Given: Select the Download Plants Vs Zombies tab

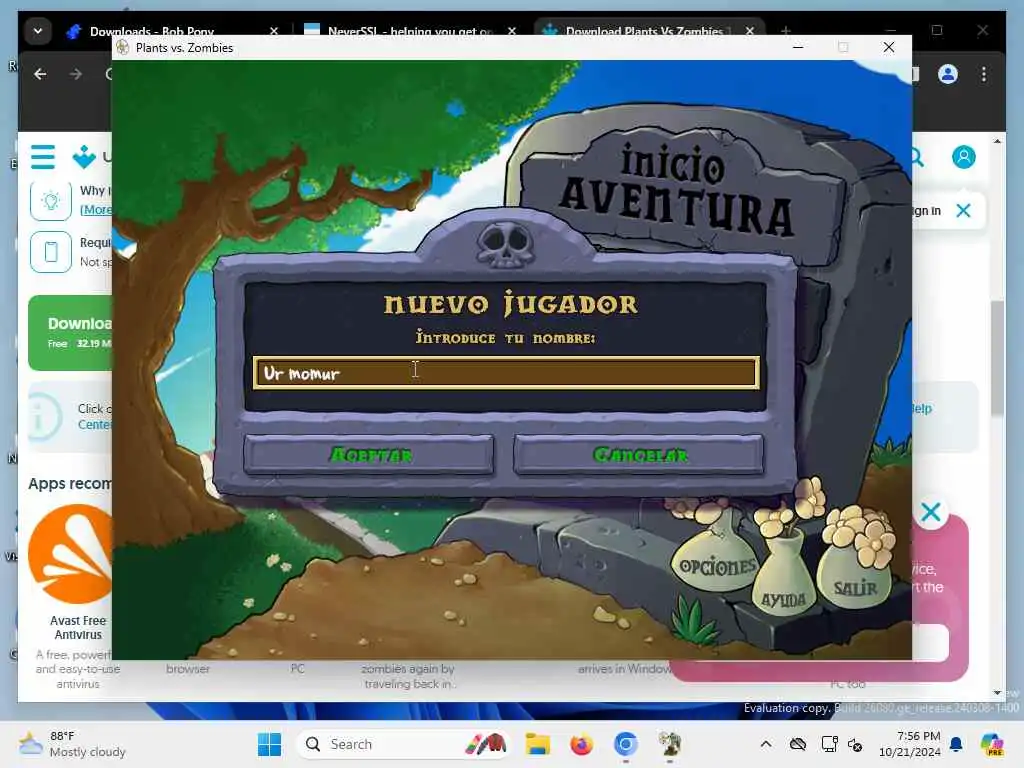Looking at the screenshot, I should pyautogui.click(x=643, y=31).
